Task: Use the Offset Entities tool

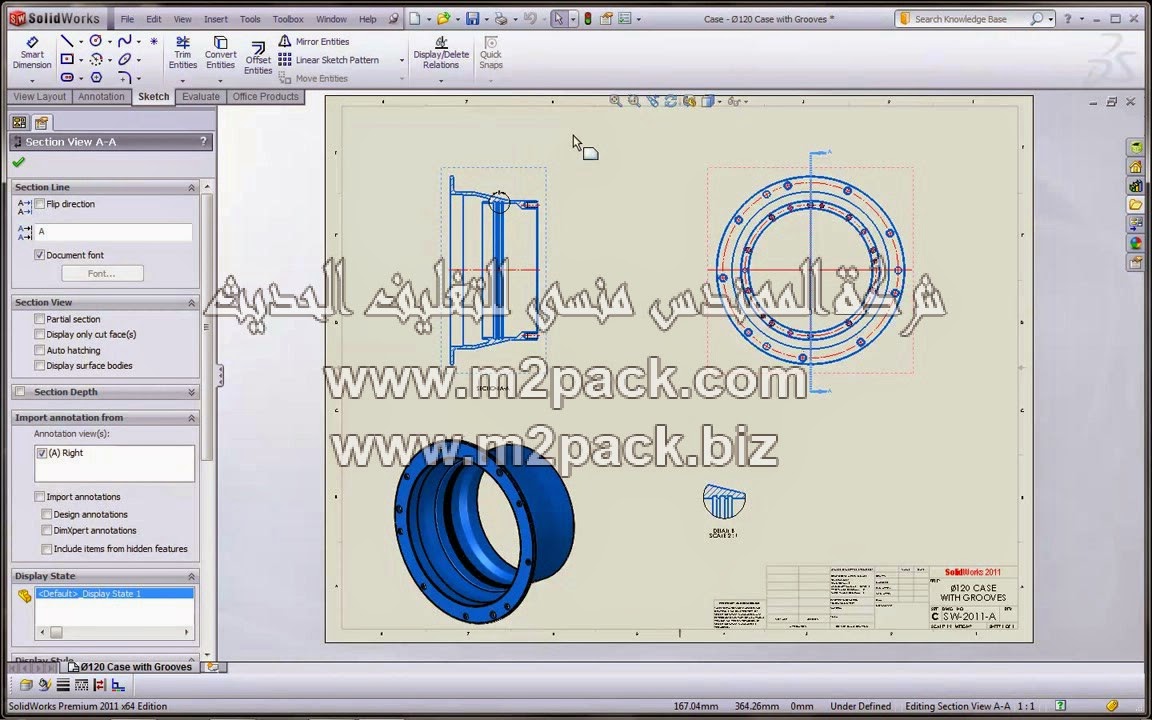Action: [258, 59]
